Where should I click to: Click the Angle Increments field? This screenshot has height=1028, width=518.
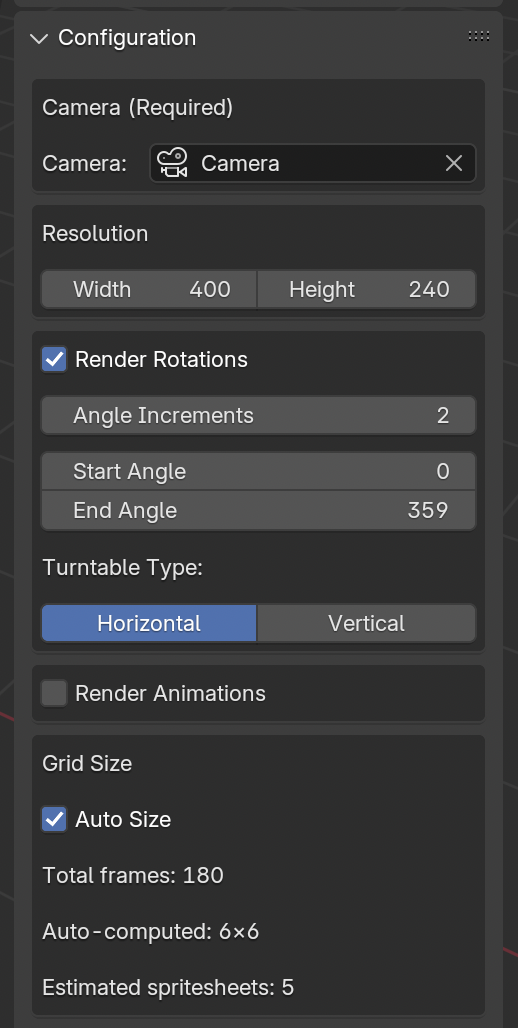click(258, 415)
